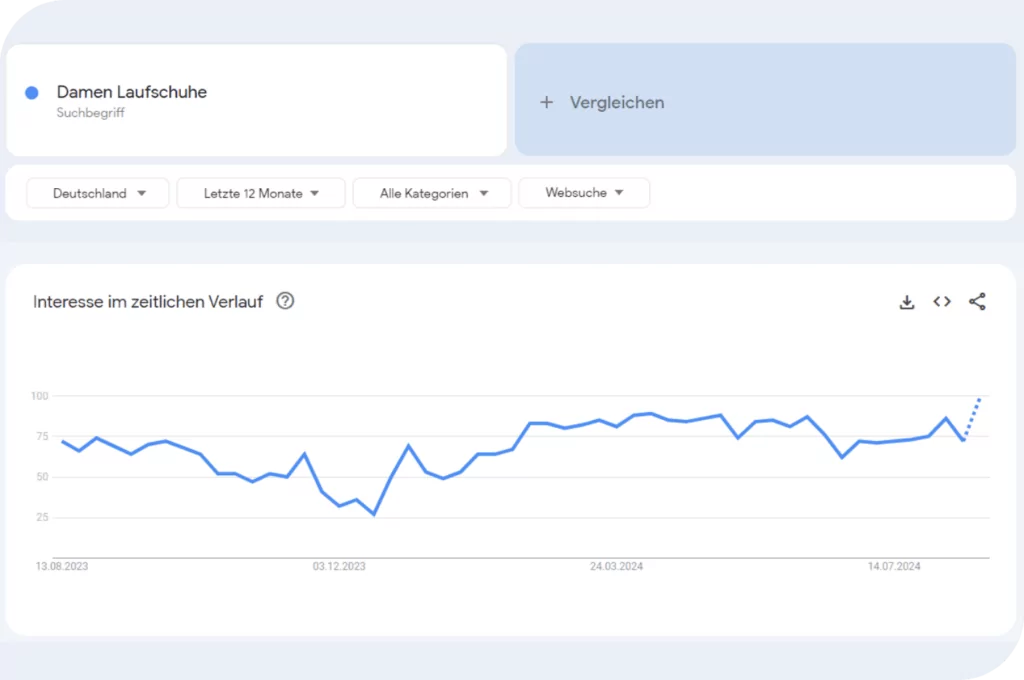Select the Suchbegriff label under the search term
The image size is (1024, 680).
[x=91, y=114]
